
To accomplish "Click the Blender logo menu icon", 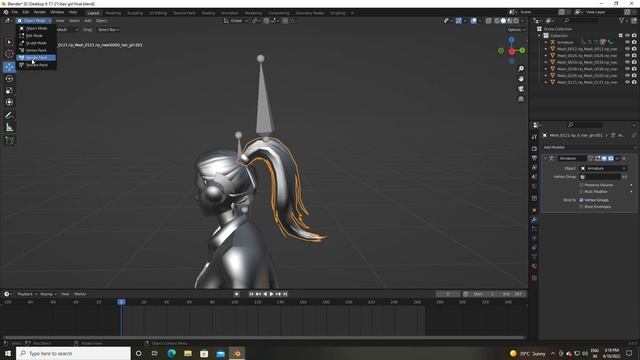I will coord(6,12).
